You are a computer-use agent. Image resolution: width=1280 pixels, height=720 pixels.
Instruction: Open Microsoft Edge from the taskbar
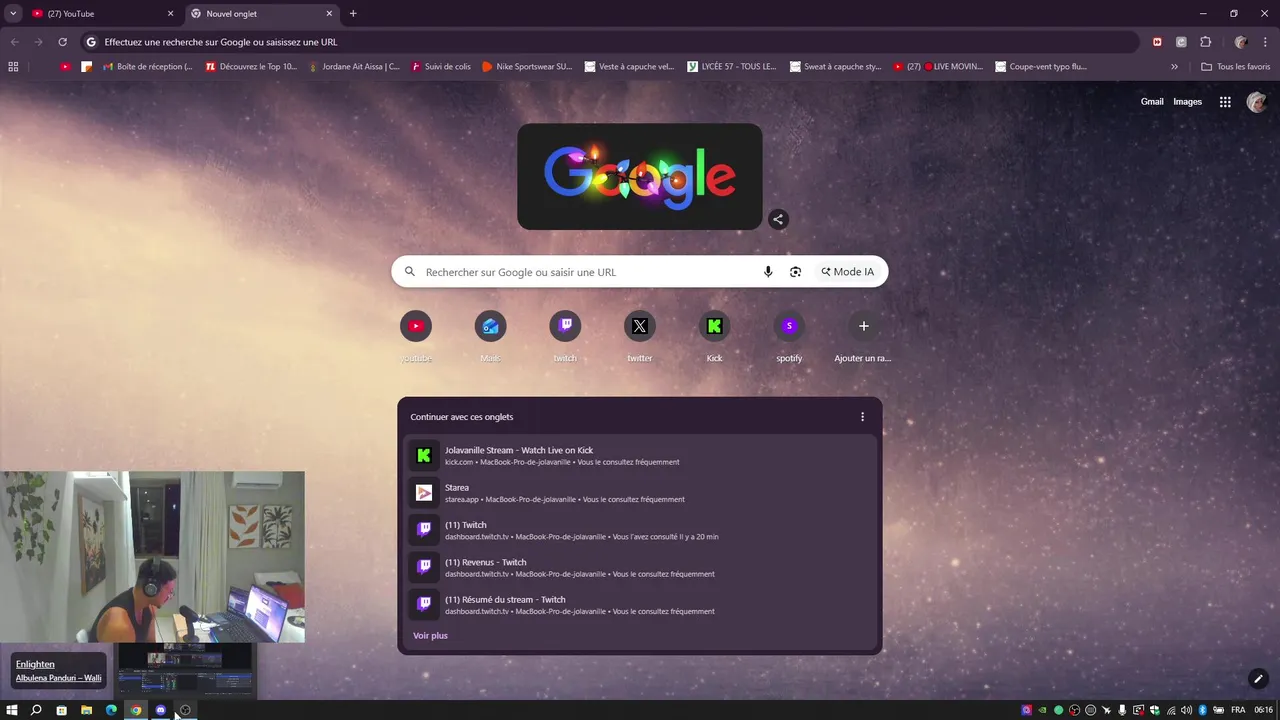click(x=111, y=710)
